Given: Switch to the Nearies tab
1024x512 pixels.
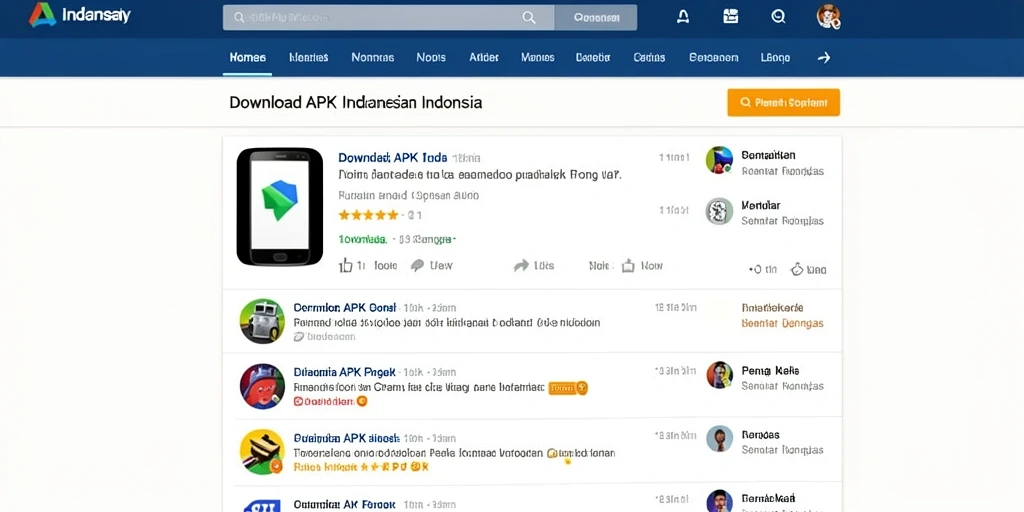Looking at the screenshot, I should 308,57.
